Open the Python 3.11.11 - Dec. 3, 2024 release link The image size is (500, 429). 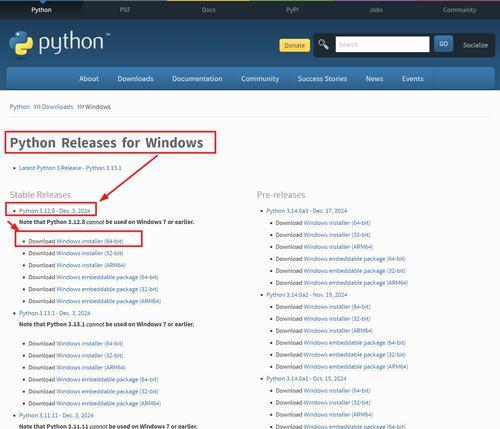(x=56, y=415)
